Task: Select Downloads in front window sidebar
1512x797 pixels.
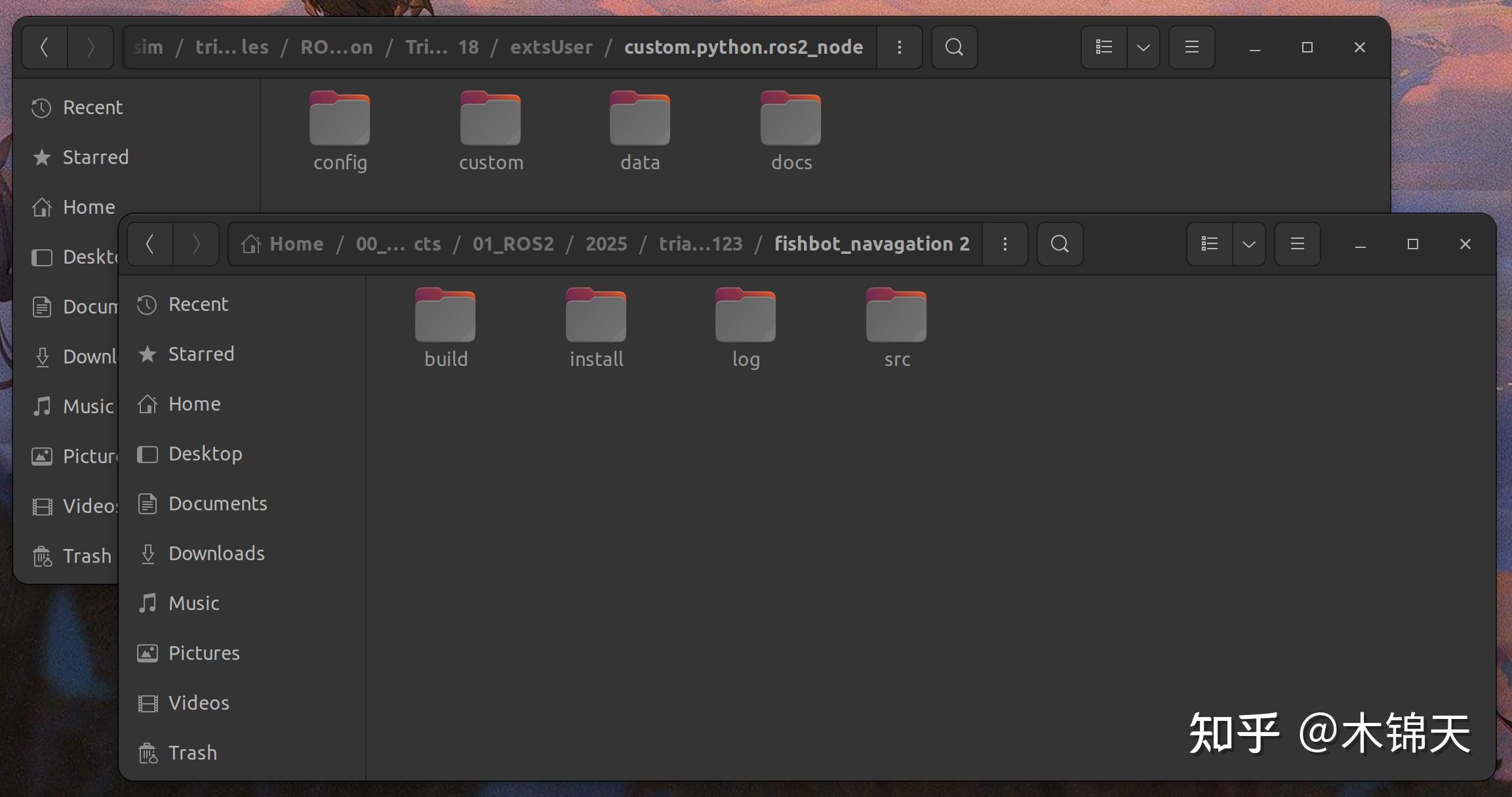Action: 216,554
